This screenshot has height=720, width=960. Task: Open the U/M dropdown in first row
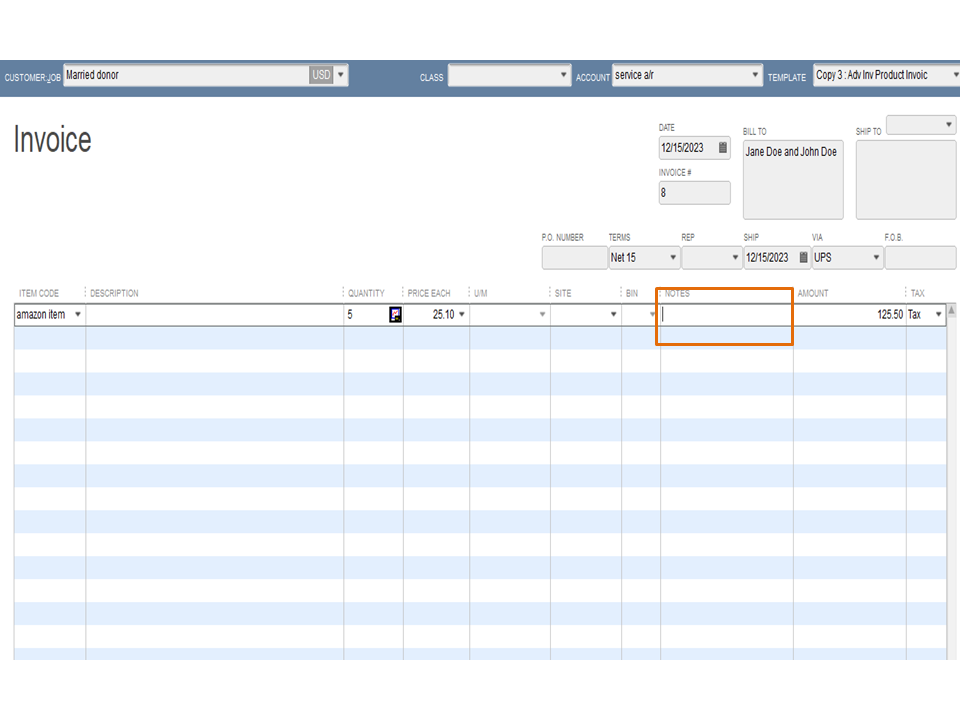pos(542,315)
